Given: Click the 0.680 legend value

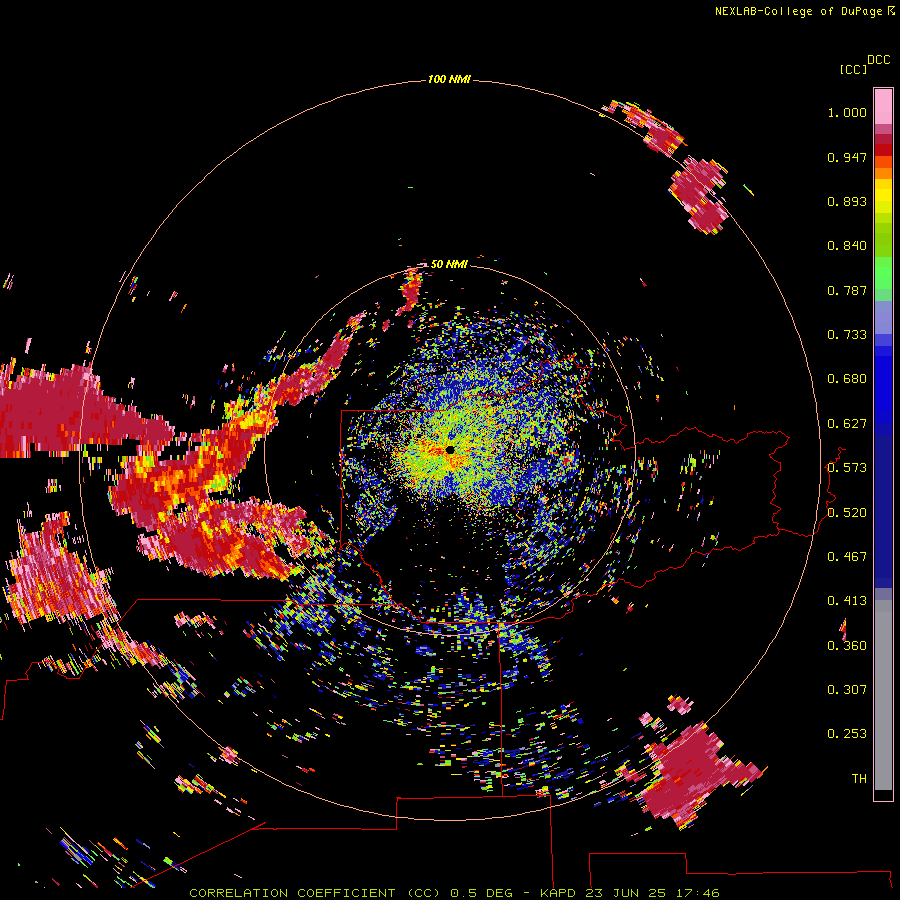Looking at the screenshot, I should [x=847, y=379].
